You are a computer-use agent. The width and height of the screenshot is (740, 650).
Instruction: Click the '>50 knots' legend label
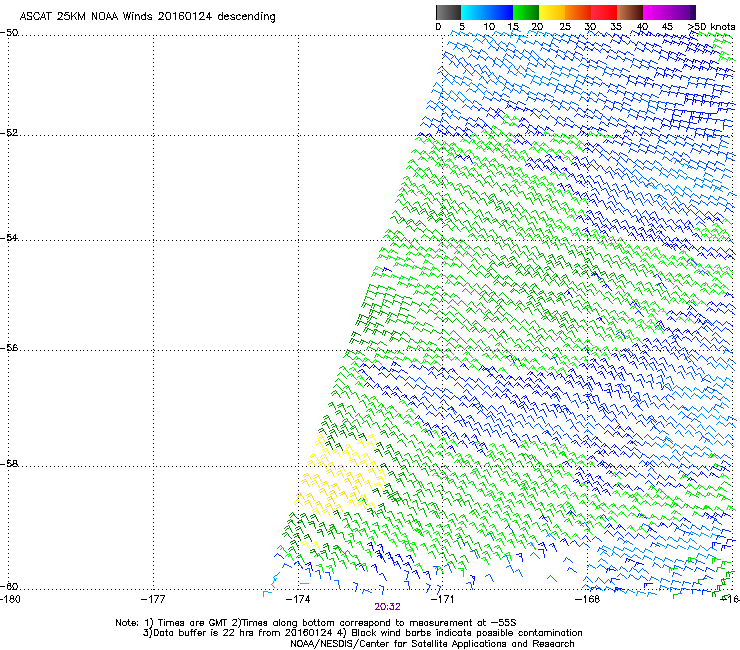(712, 27)
